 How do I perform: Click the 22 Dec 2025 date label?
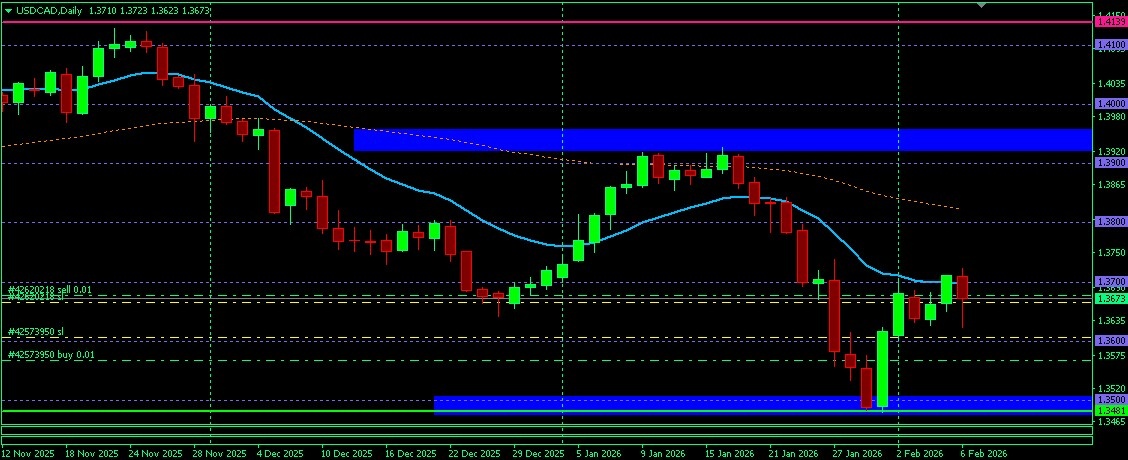(x=474, y=454)
